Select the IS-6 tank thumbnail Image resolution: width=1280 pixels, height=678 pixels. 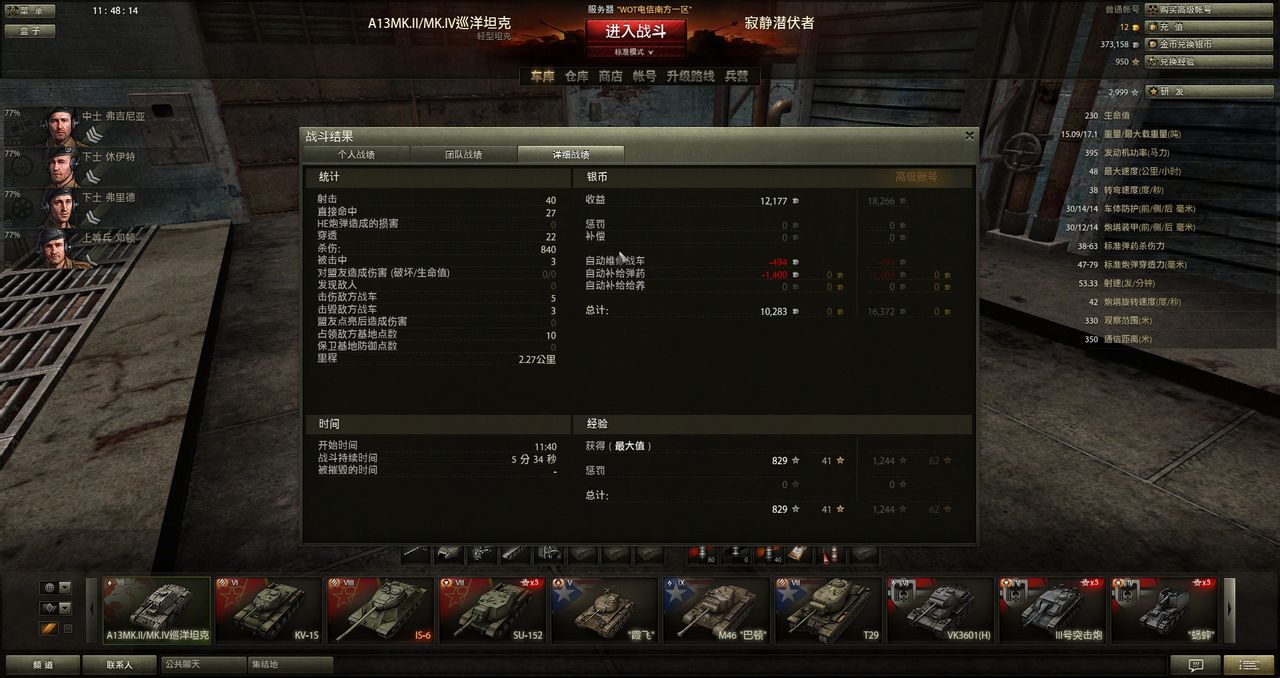pos(379,610)
